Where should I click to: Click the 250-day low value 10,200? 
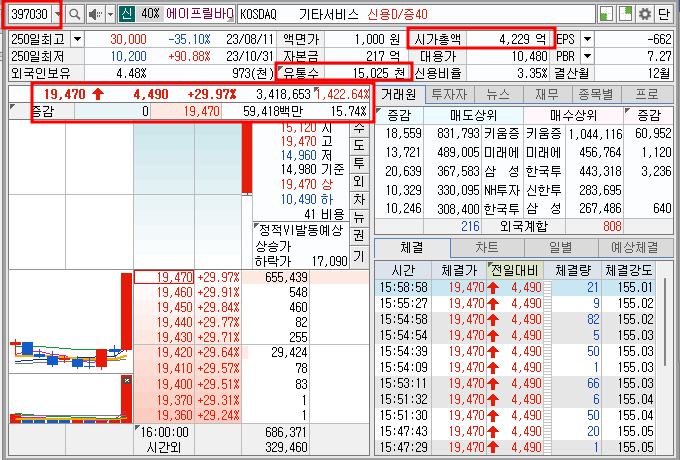click(x=128, y=56)
